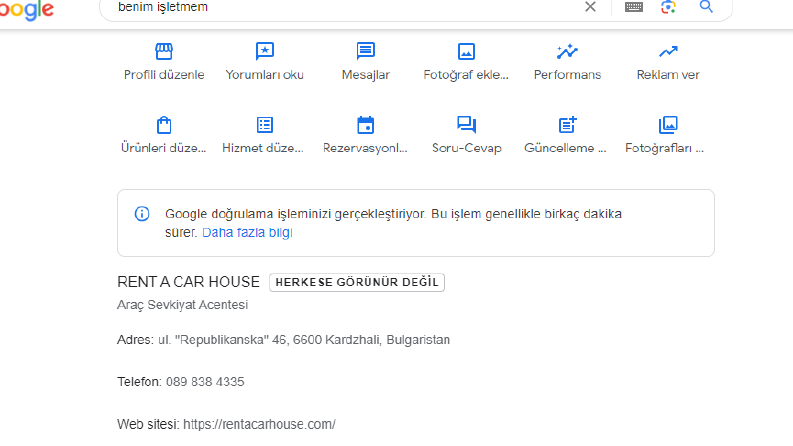Clear the search box with X
The image size is (793, 446).
click(590, 7)
